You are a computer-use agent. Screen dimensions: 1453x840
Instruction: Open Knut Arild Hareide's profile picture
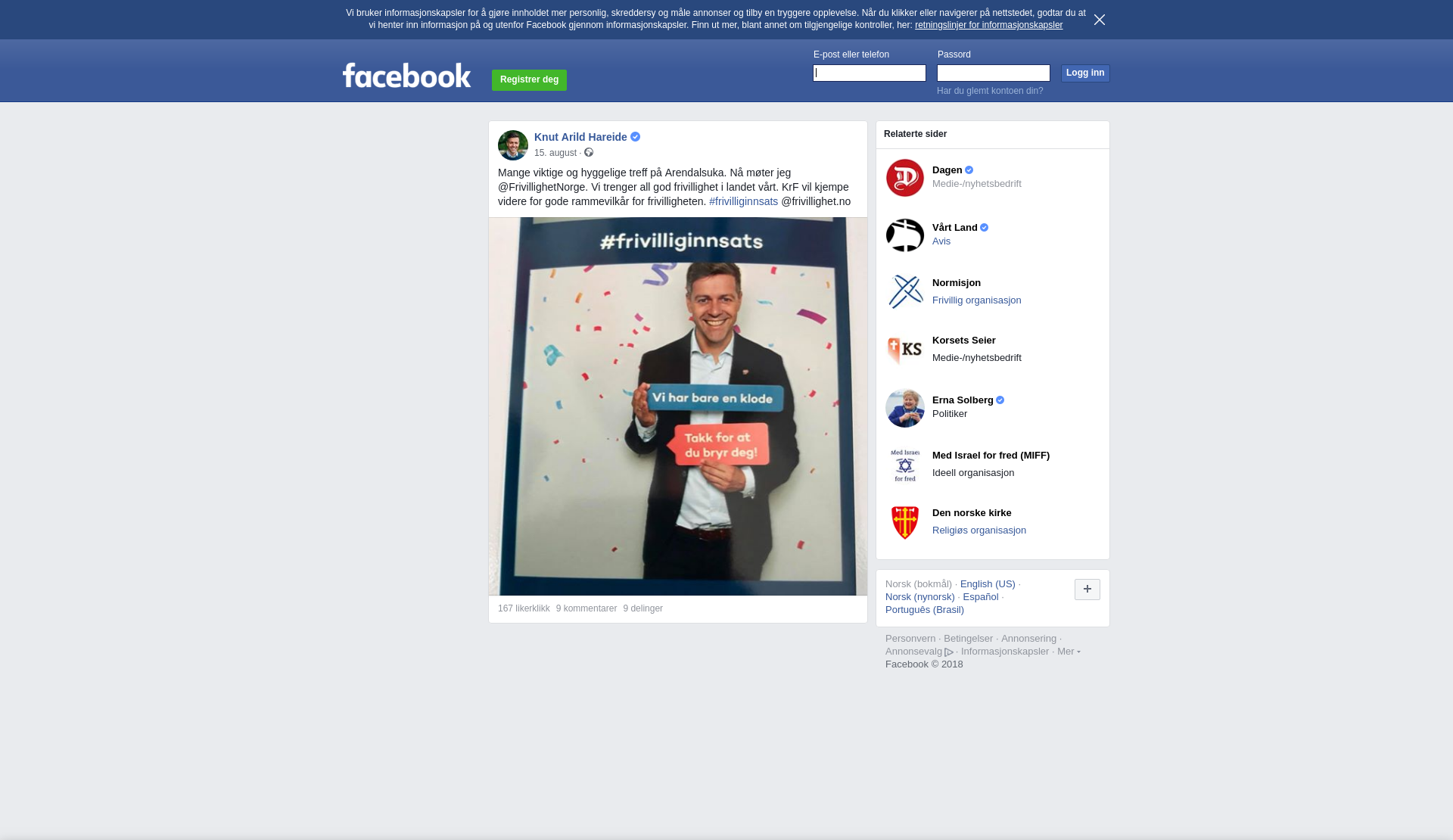pyautogui.click(x=513, y=145)
